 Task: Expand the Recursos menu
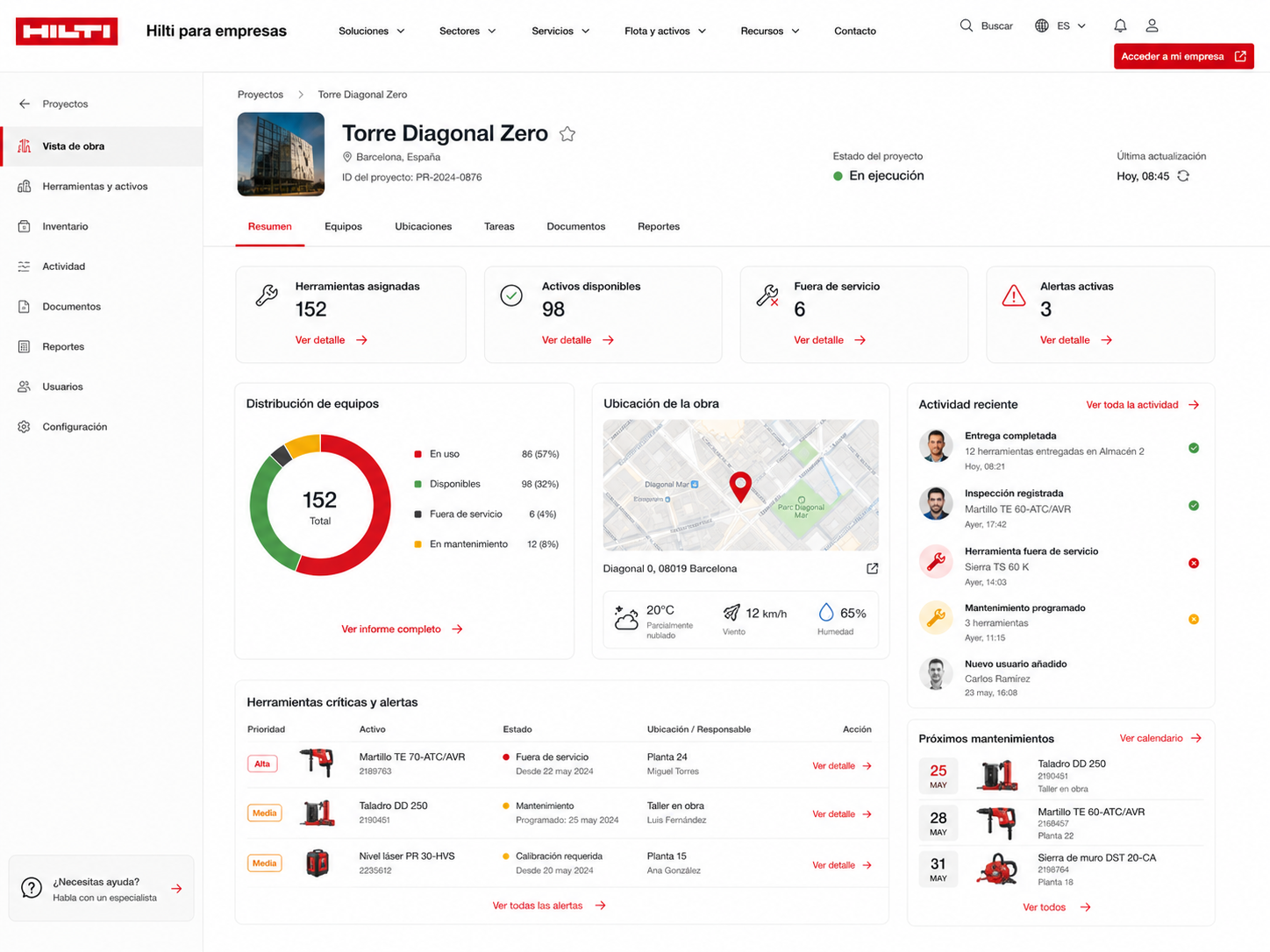[770, 31]
